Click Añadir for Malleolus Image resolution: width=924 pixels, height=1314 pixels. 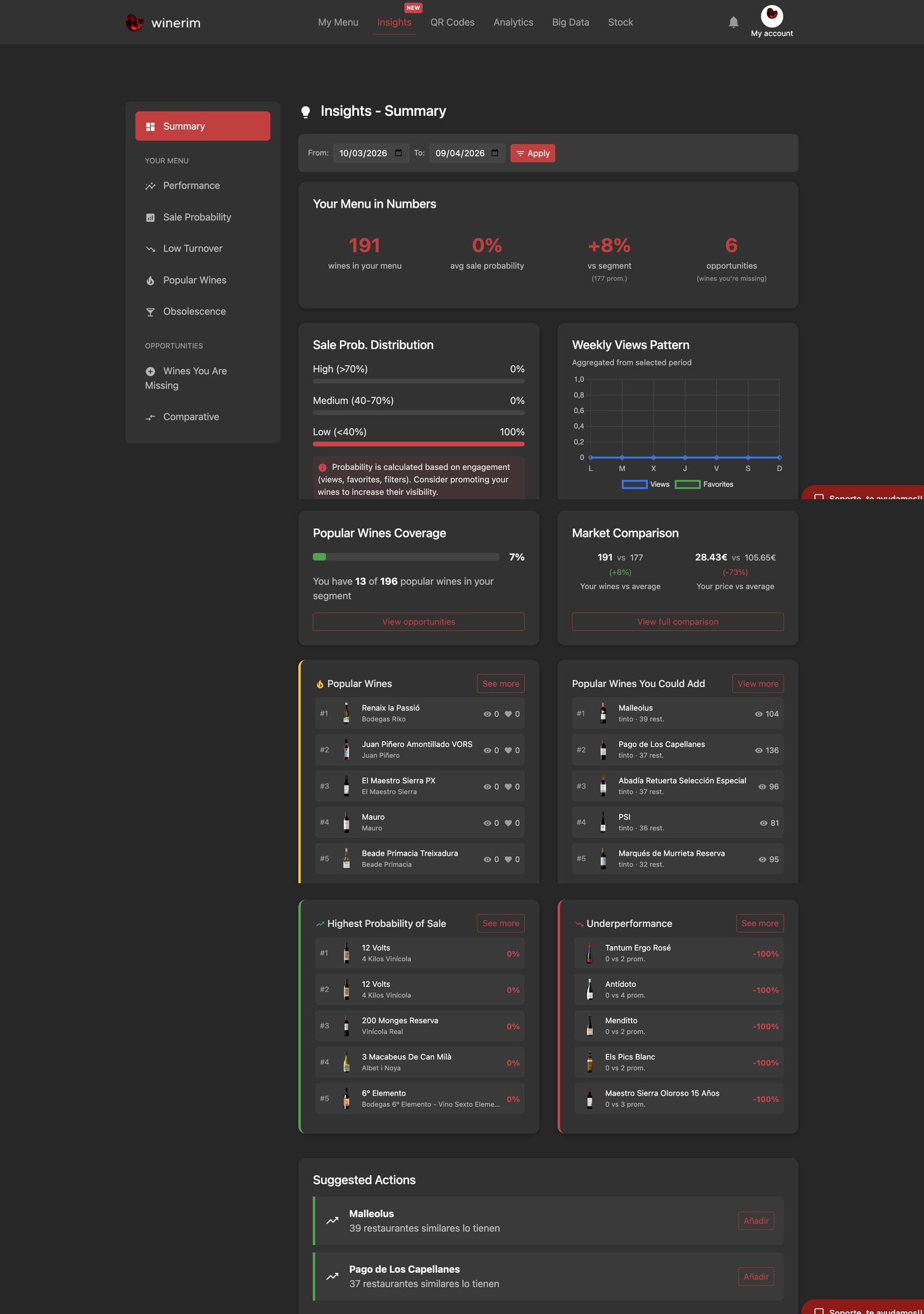tap(756, 1221)
